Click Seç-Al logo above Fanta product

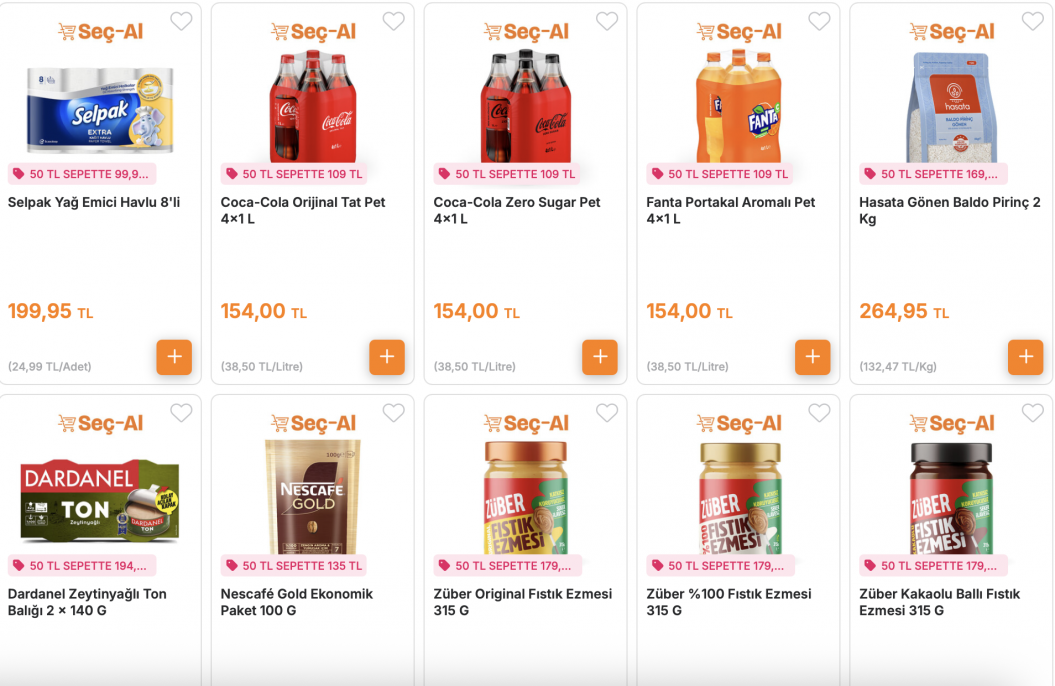pyautogui.click(x=739, y=32)
